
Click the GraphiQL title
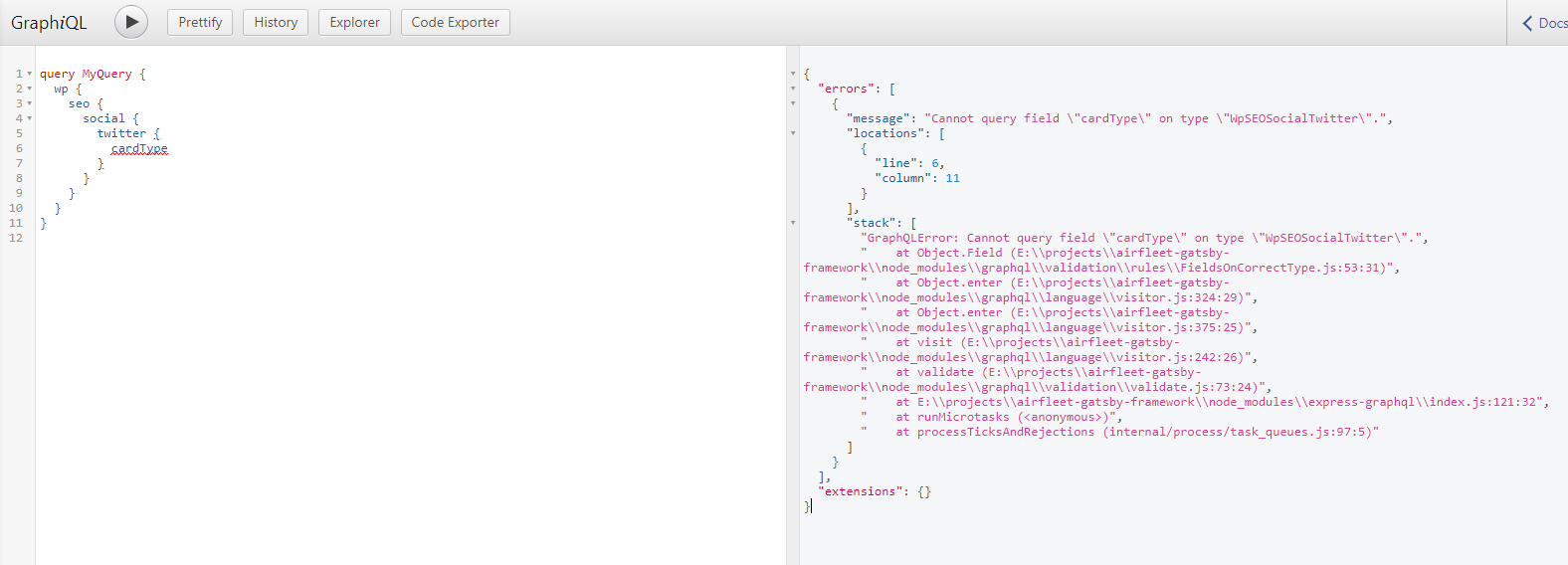(x=49, y=23)
